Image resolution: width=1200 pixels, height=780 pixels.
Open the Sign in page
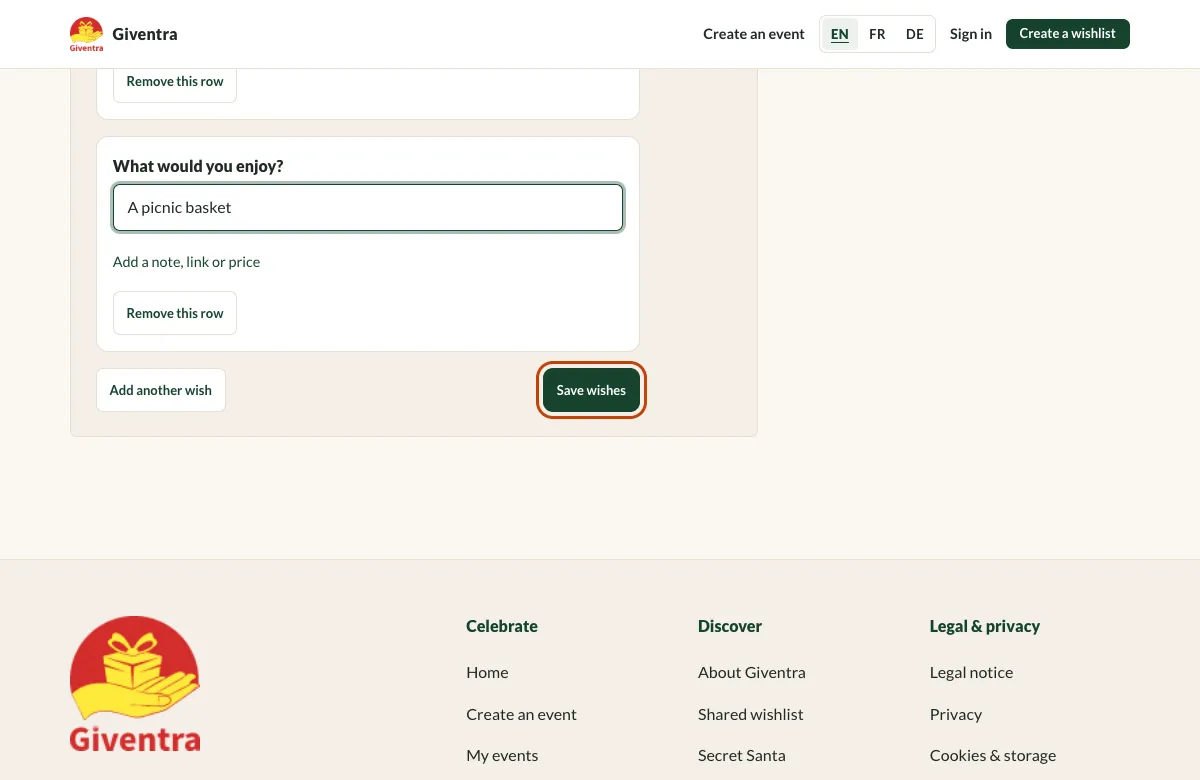971,34
